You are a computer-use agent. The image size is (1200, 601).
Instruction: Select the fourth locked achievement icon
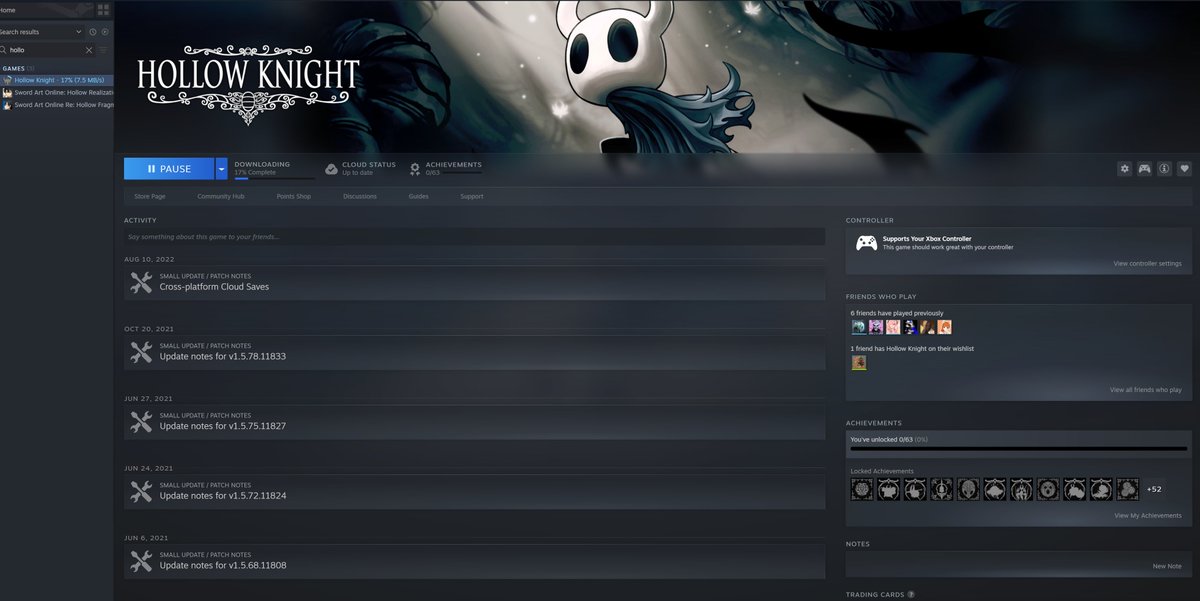(942, 489)
